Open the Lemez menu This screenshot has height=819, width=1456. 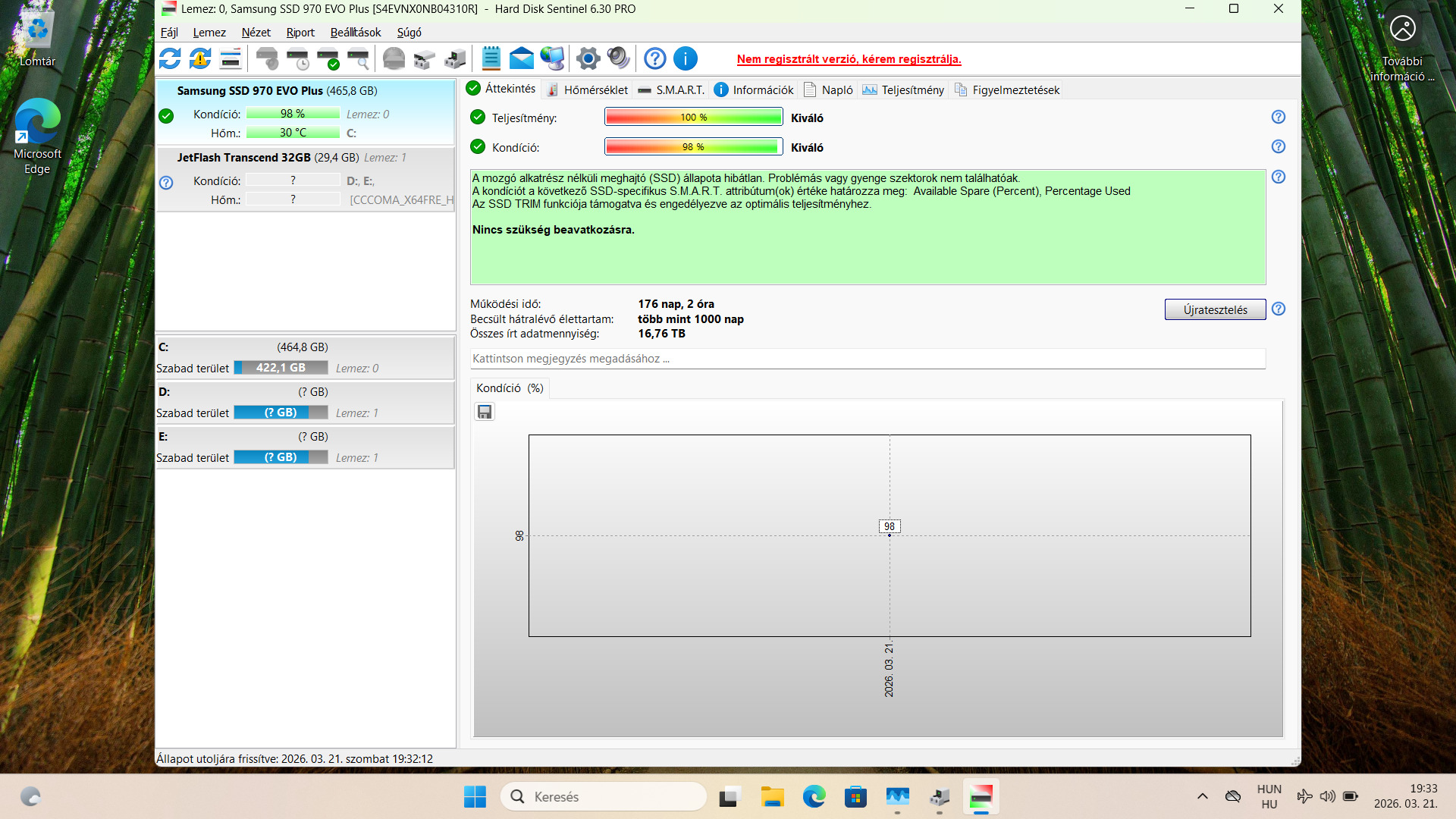point(209,33)
